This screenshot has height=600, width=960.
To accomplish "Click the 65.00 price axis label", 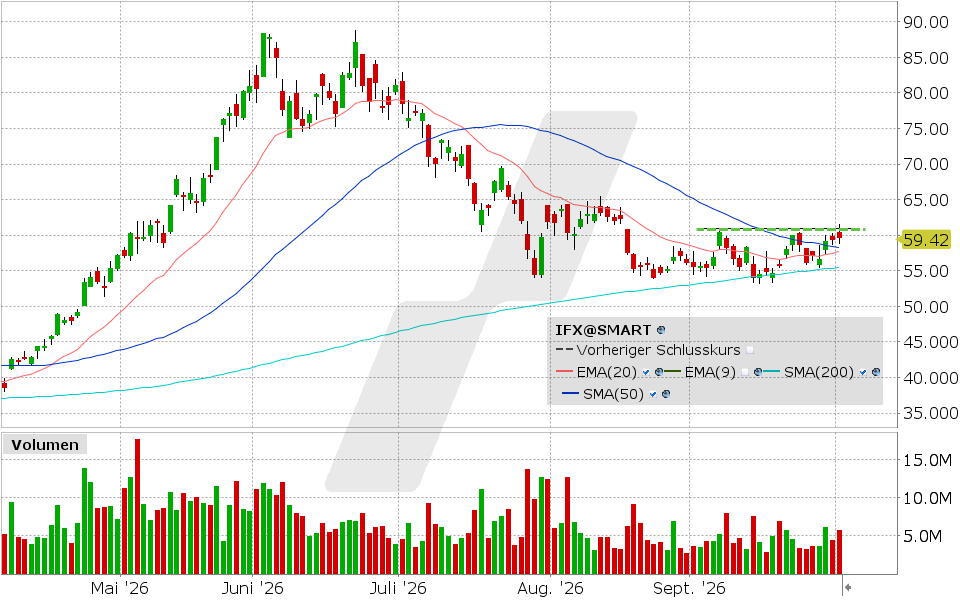I will [x=926, y=200].
